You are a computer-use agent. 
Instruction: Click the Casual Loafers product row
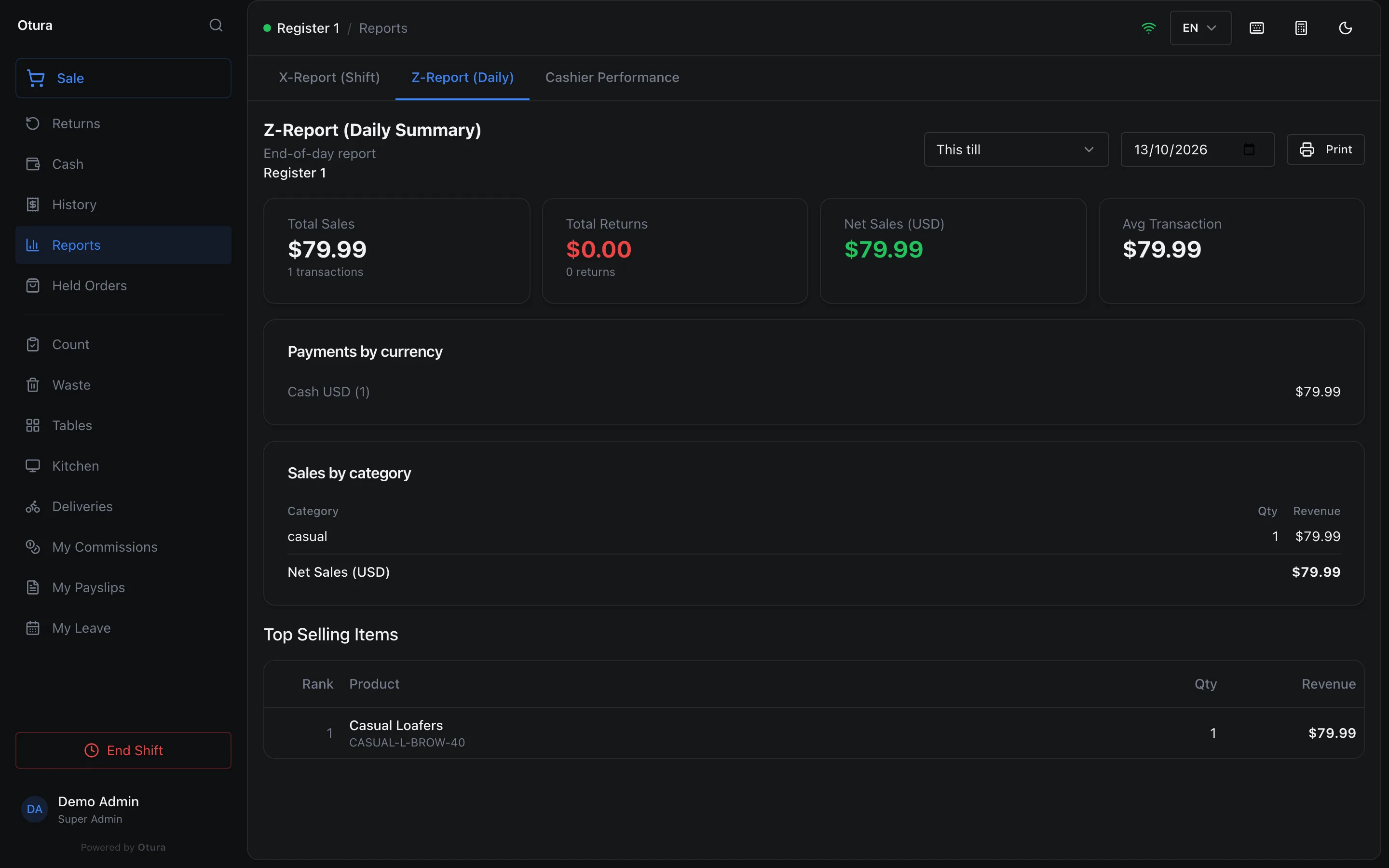(813, 733)
